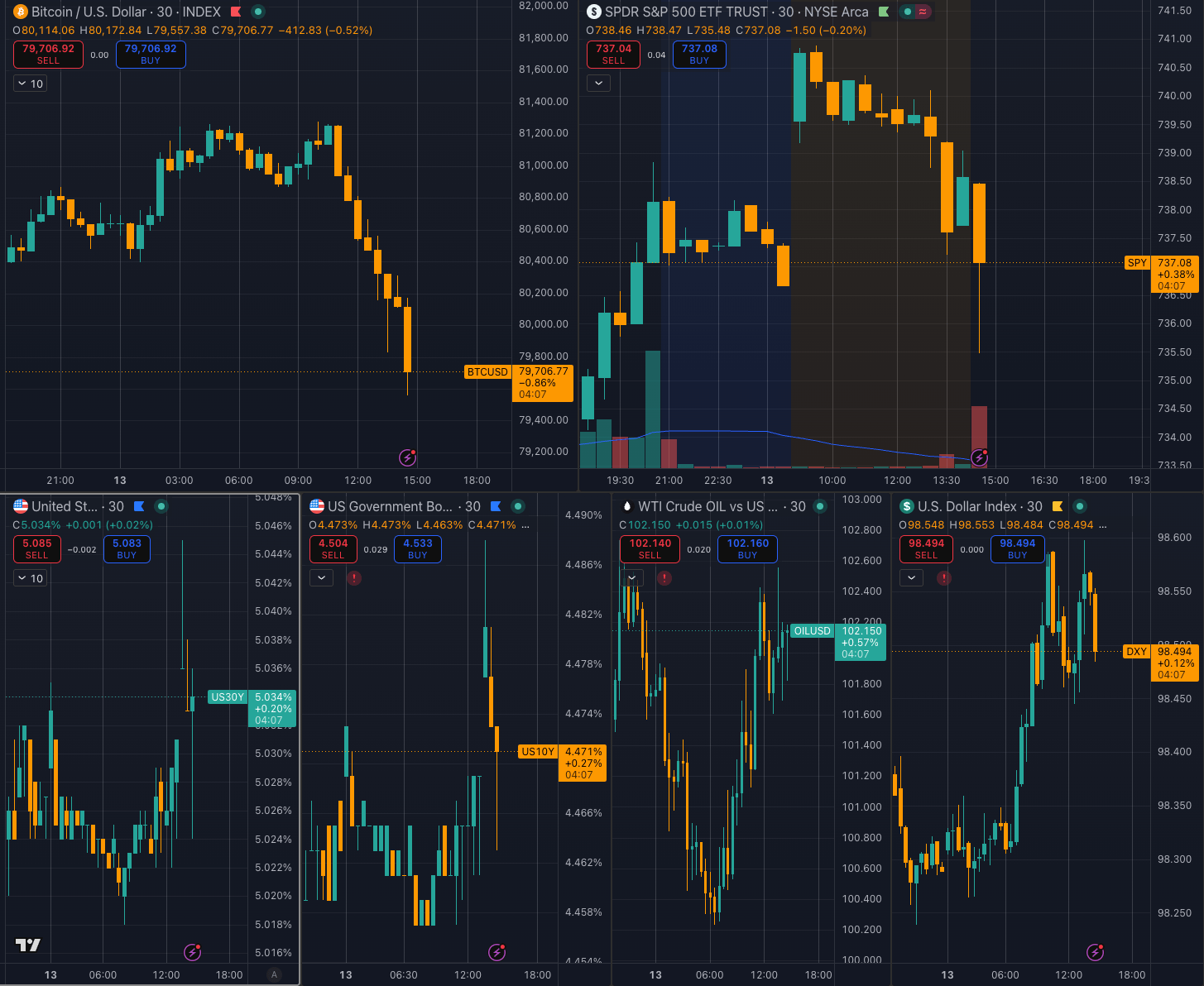Image resolution: width=1204 pixels, height=986 pixels.
Task: Click the SPY BUY 737.08 button
Action: pyautogui.click(x=699, y=55)
